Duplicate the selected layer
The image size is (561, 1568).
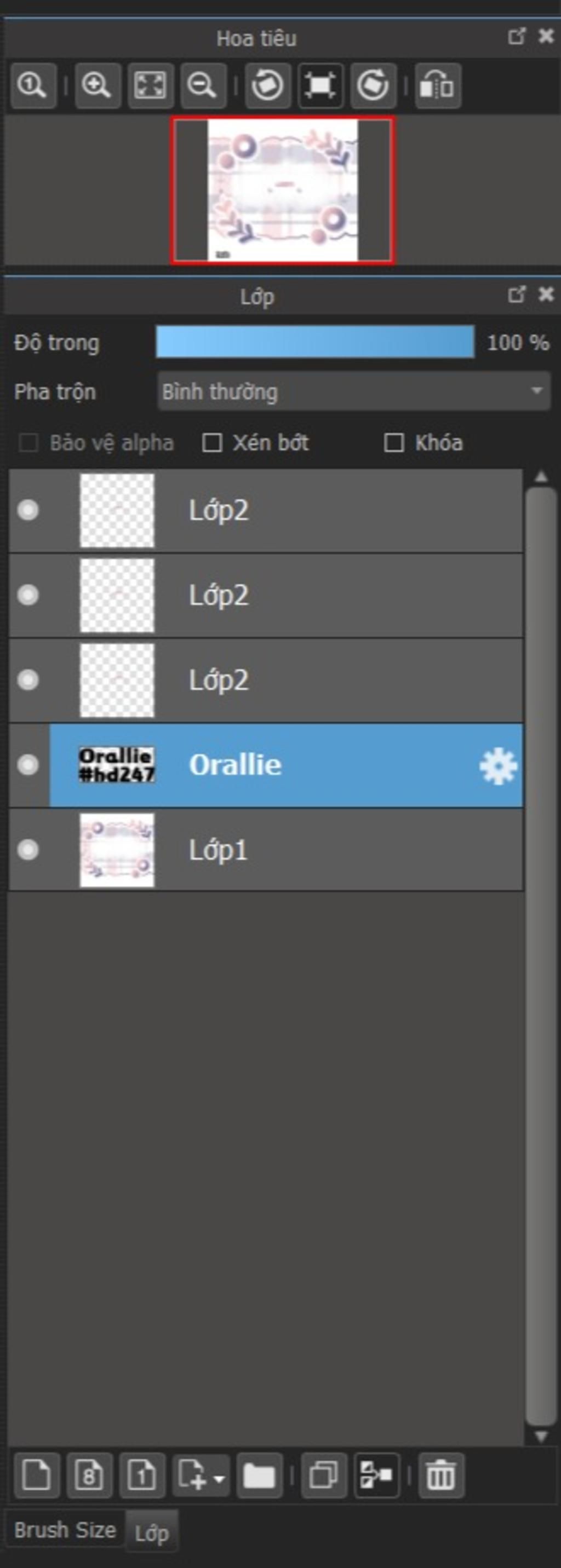click(324, 1475)
